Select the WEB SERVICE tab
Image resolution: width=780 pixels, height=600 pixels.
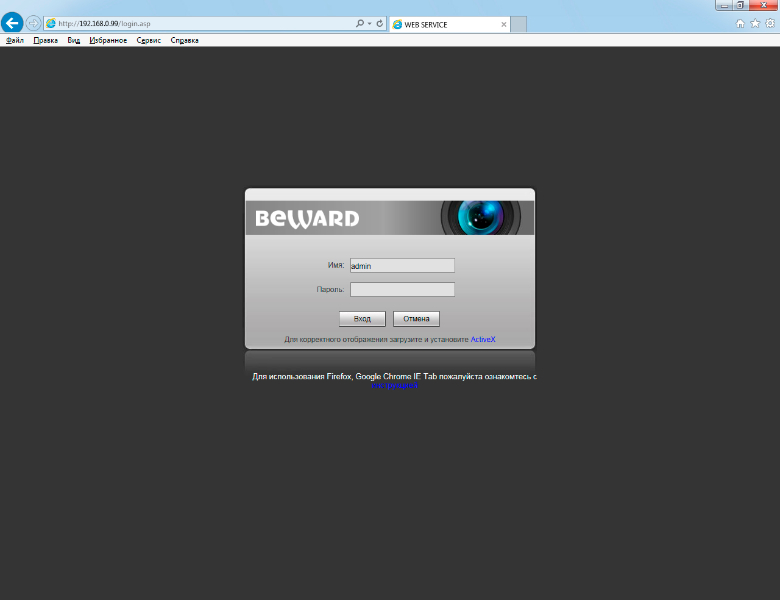(x=450, y=24)
